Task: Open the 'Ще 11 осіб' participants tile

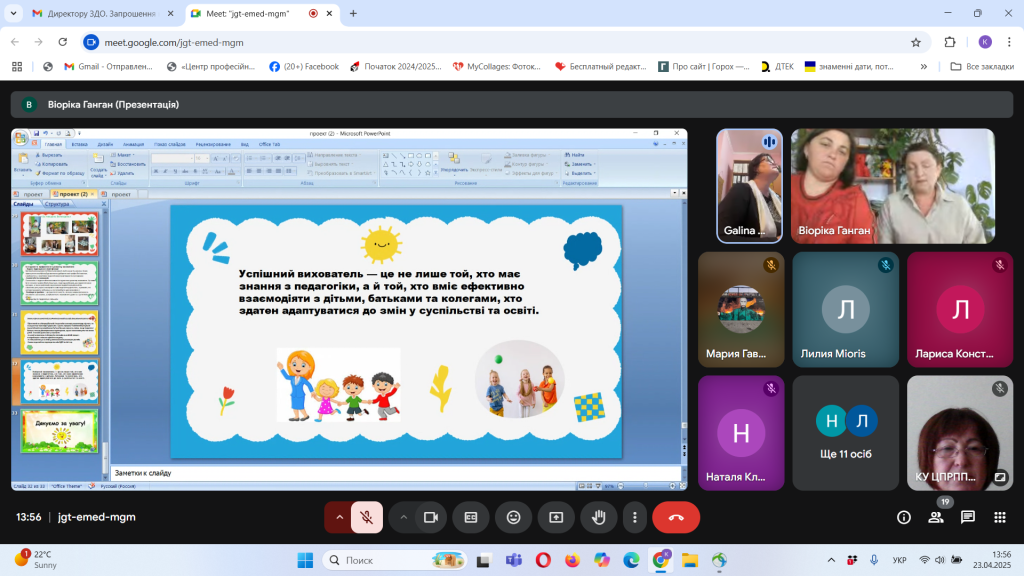Action: 846,433
